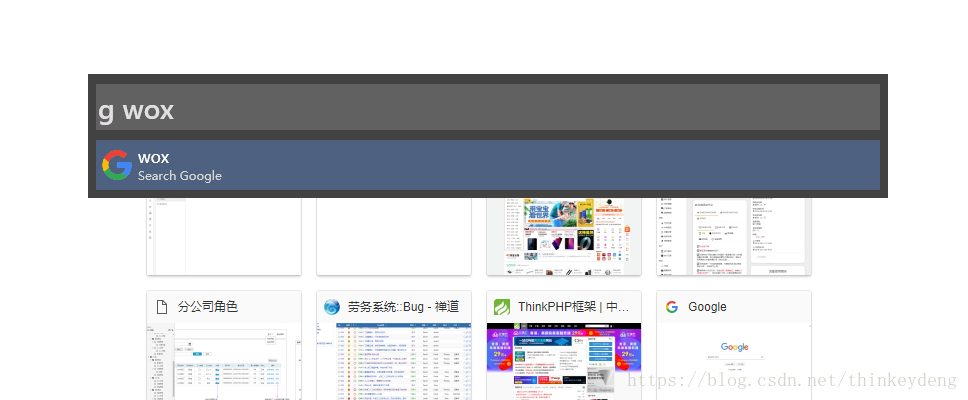Screen dimensions: 968x400
Task: Open the 禅道 bug list thumbnail
Action: (x=394, y=361)
